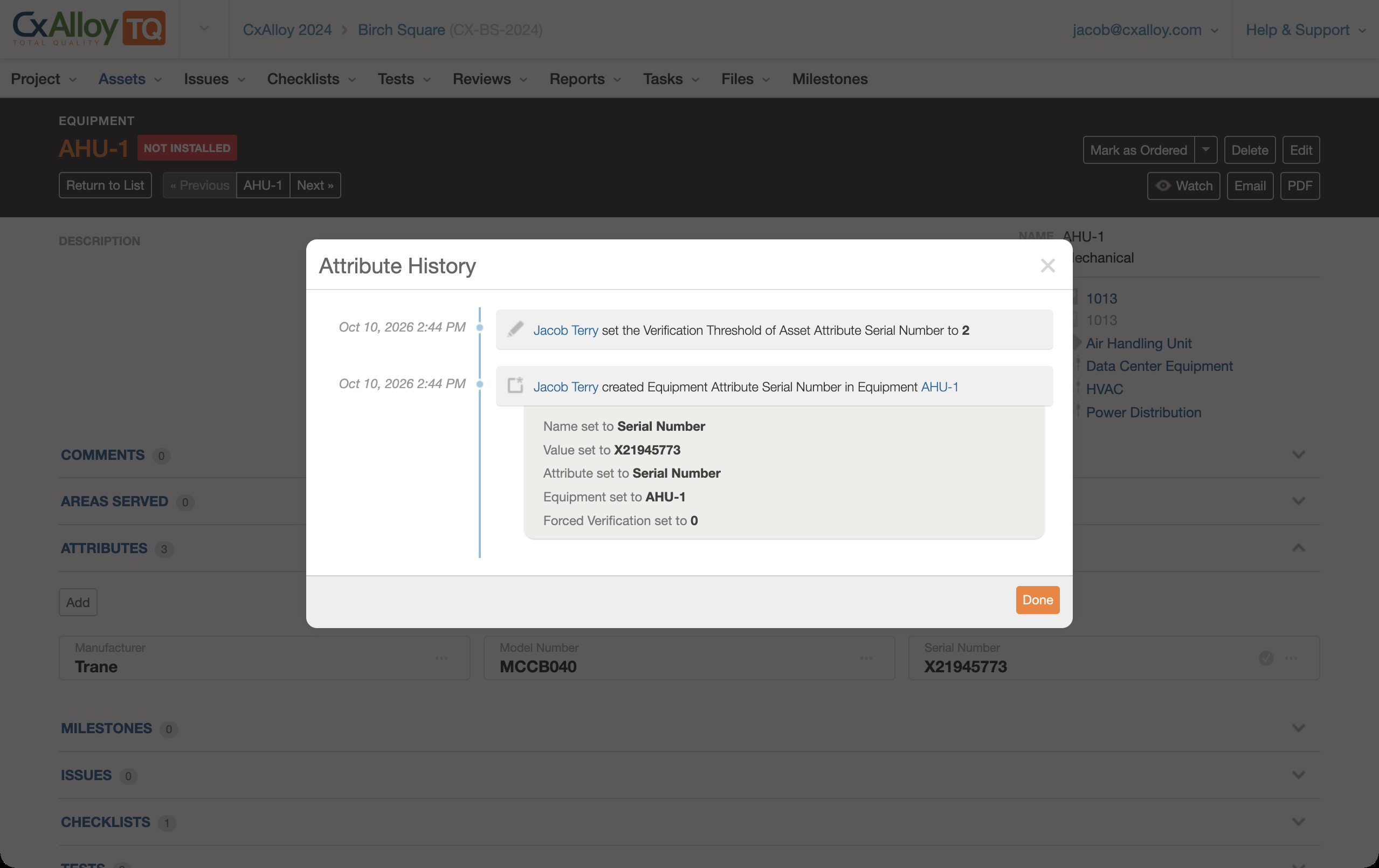Open the first Jacob Terry link
Screen dimensions: 1379x868
point(565,330)
